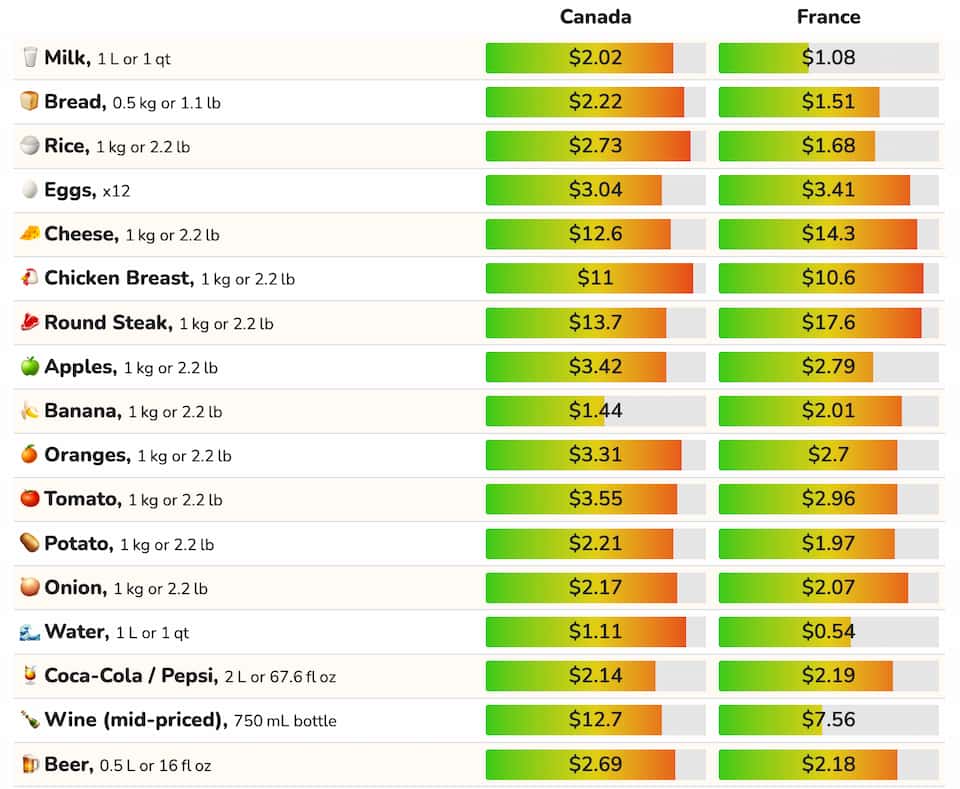Click Canada's banana price bar $1.44
The width and height of the screenshot is (960, 789).
[595, 411]
